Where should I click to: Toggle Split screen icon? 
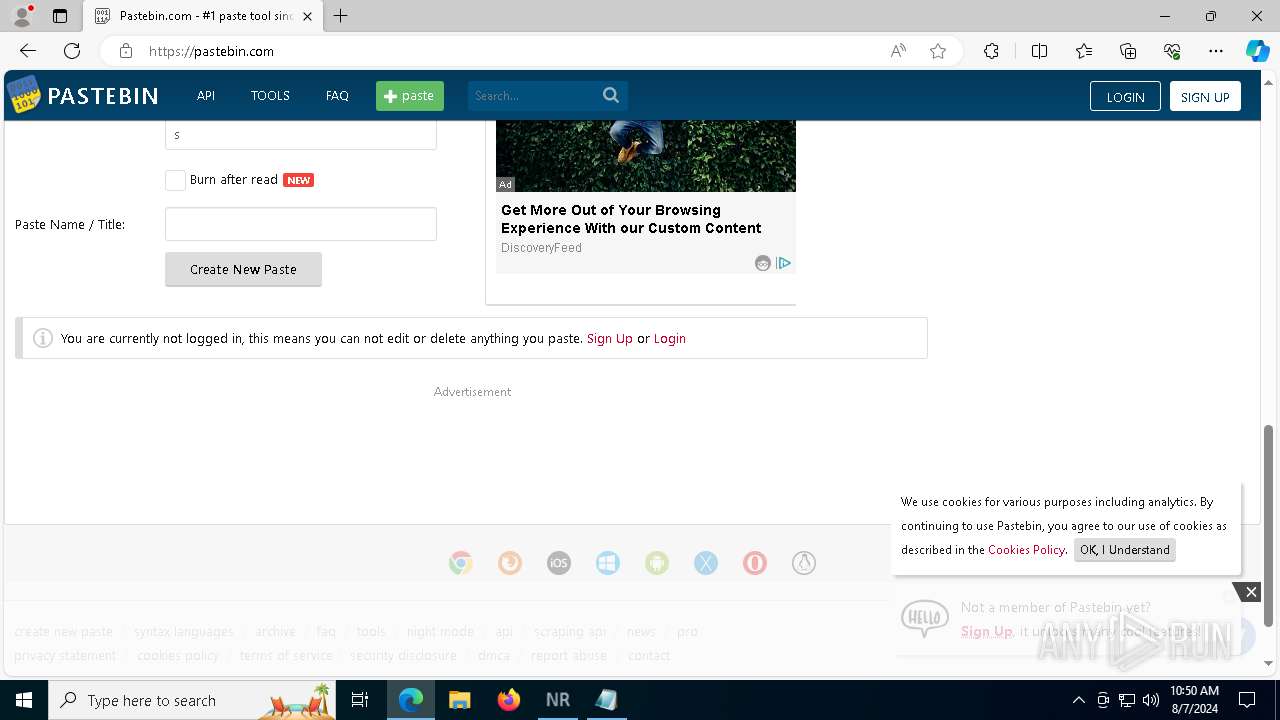point(1039,51)
